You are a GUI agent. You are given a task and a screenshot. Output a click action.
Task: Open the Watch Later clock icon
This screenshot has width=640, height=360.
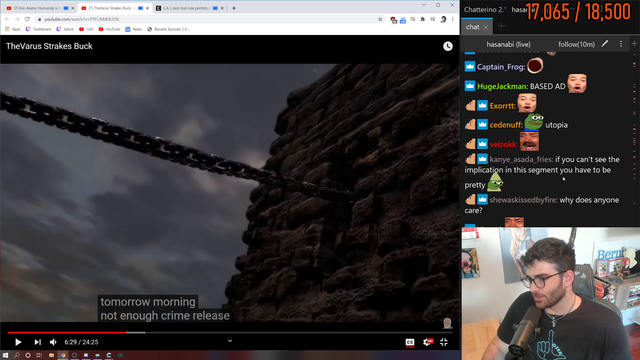[x=448, y=46]
